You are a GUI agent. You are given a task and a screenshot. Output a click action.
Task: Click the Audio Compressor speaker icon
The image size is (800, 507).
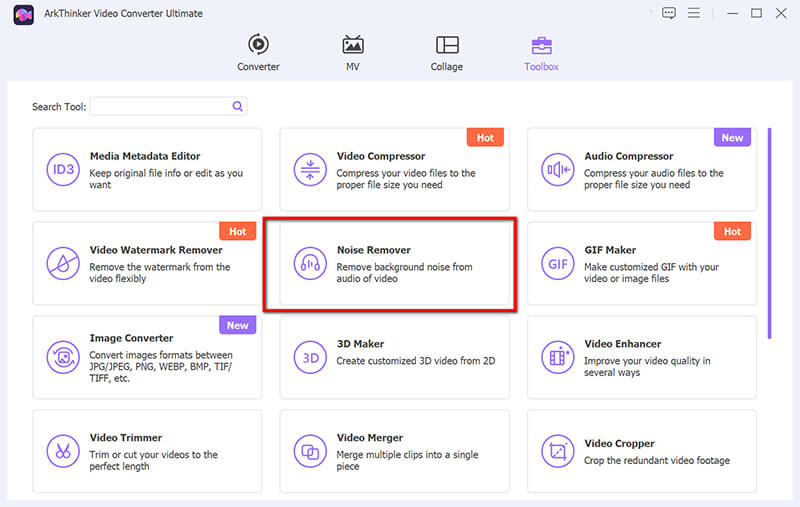click(558, 169)
